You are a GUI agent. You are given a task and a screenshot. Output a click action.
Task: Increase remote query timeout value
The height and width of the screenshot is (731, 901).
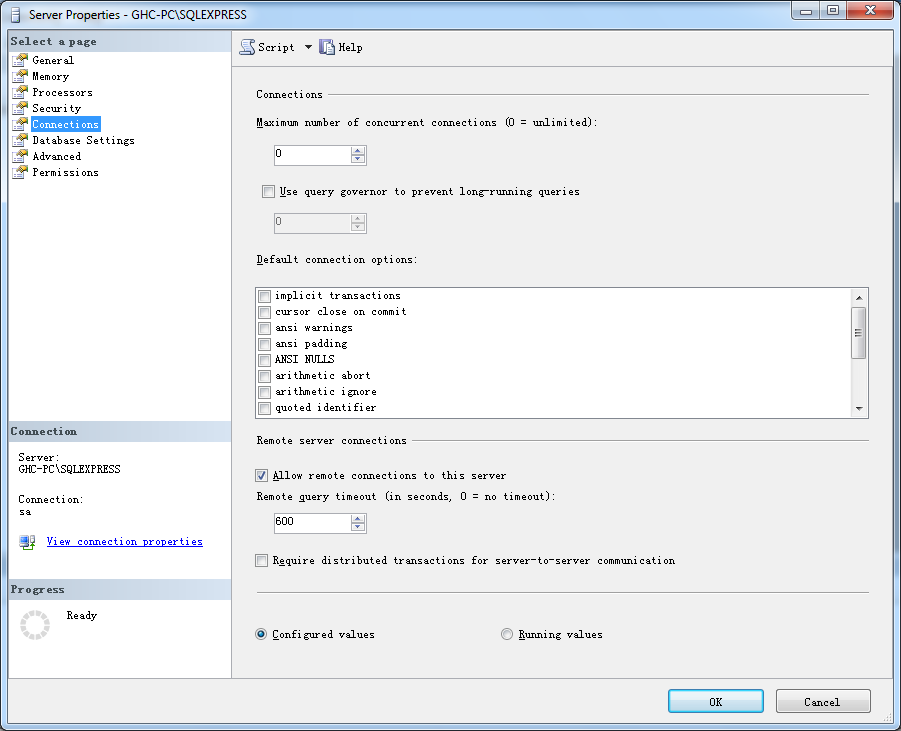pyautogui.click(x=358, y=519)
